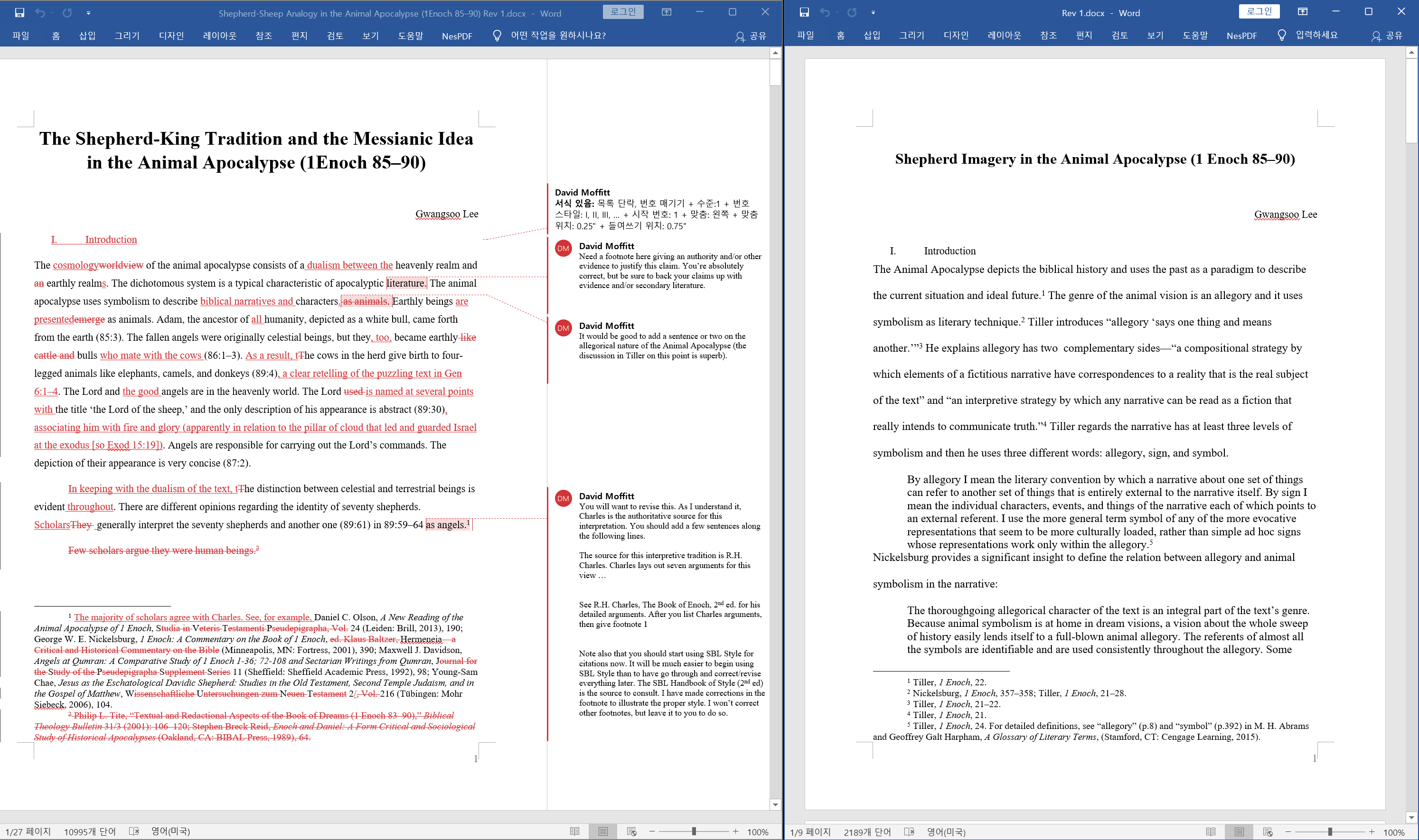The height and width of the screenshot is (840, 1419).
Task: Click the tracked-change 'Introduction' heading in left document
Action: [x=111, y=240]
